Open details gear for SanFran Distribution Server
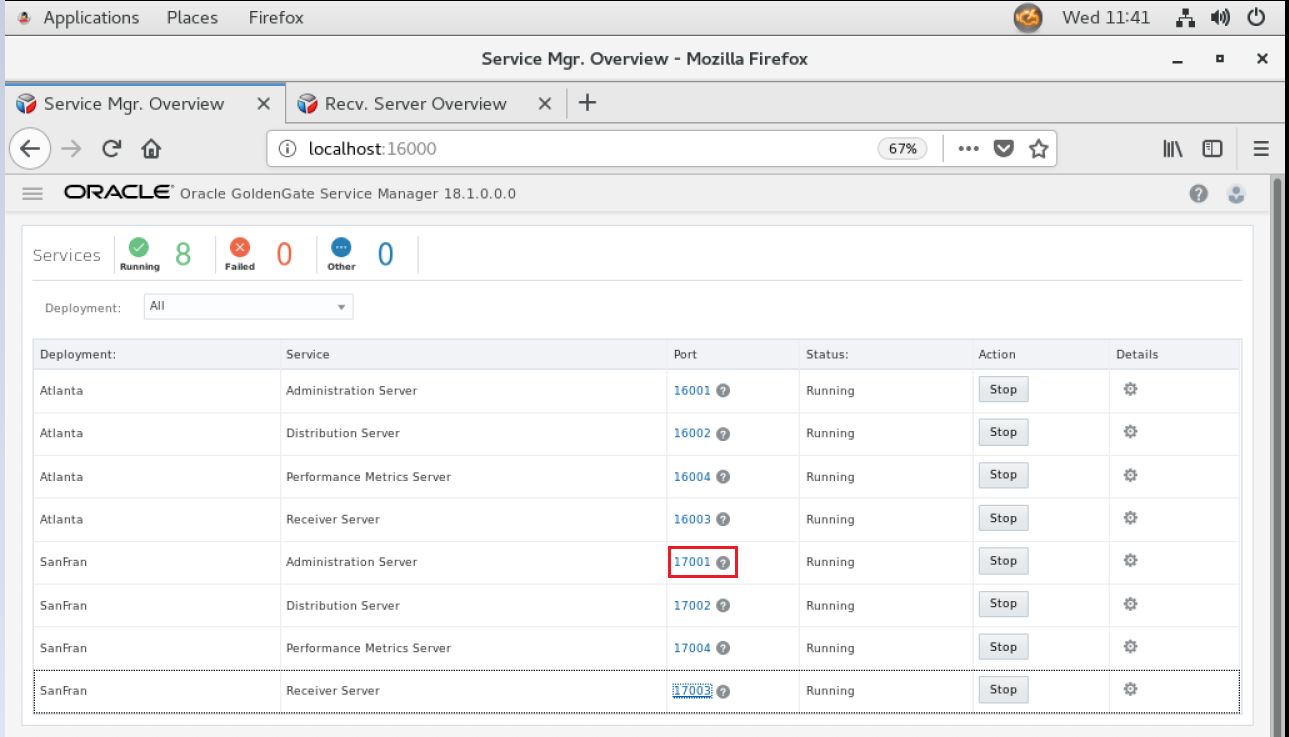 coord(1131,604)
